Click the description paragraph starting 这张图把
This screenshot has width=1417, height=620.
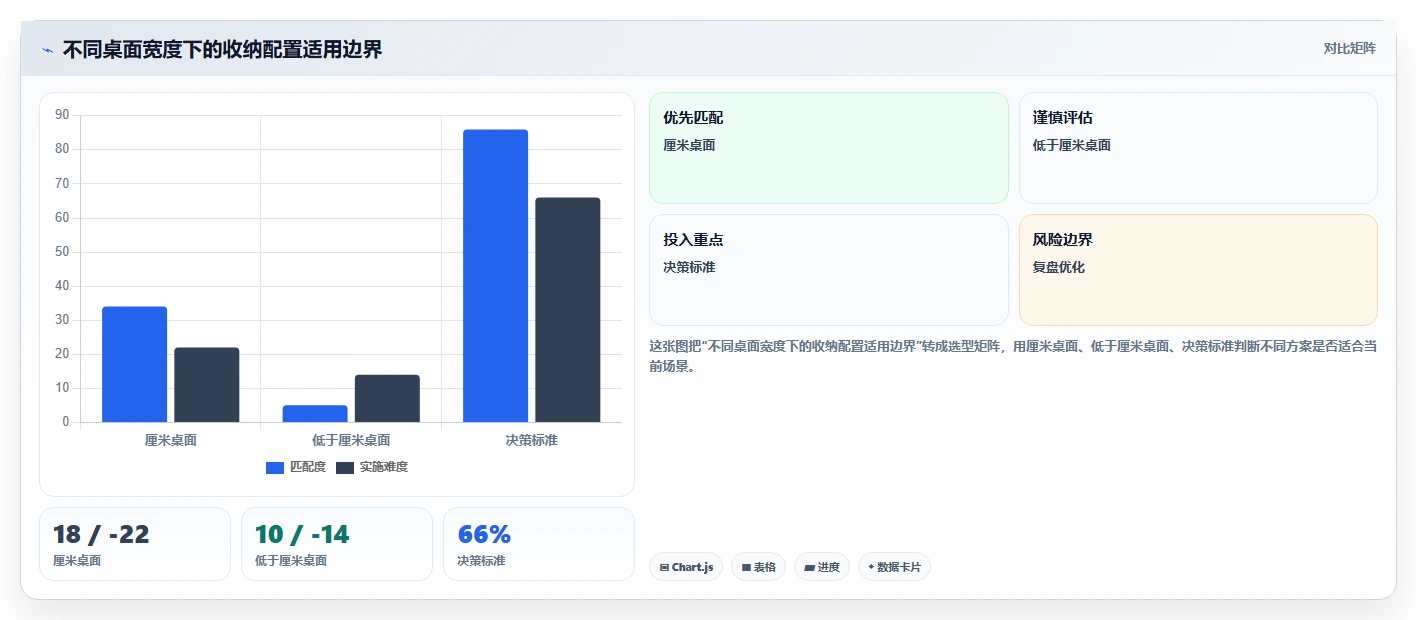[1013, 356]
